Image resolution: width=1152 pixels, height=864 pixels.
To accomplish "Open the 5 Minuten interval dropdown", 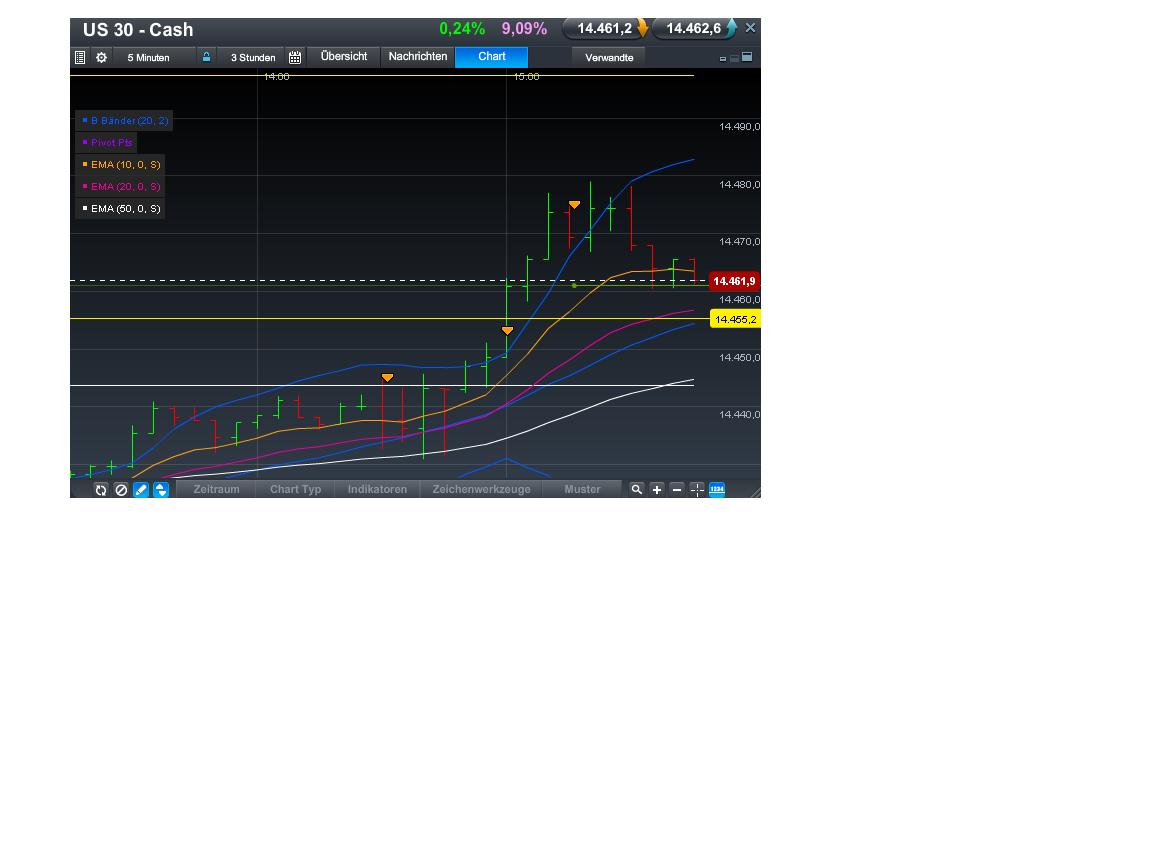I will point(155,57).
